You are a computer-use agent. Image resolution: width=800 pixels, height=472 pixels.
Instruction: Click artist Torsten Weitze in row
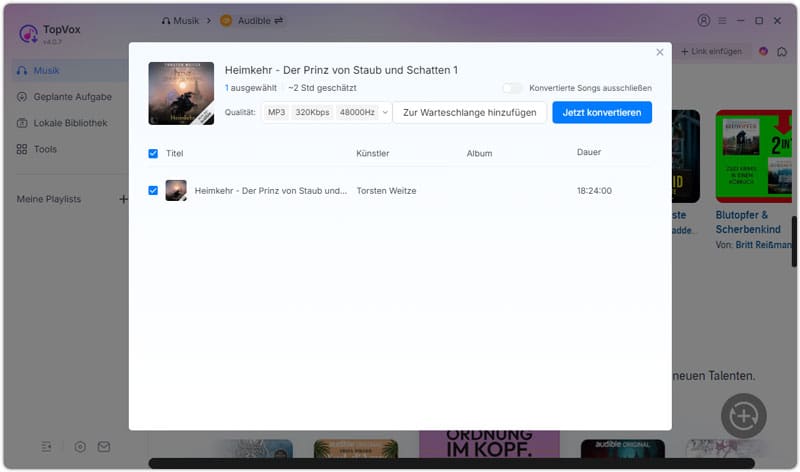(386, 191)
